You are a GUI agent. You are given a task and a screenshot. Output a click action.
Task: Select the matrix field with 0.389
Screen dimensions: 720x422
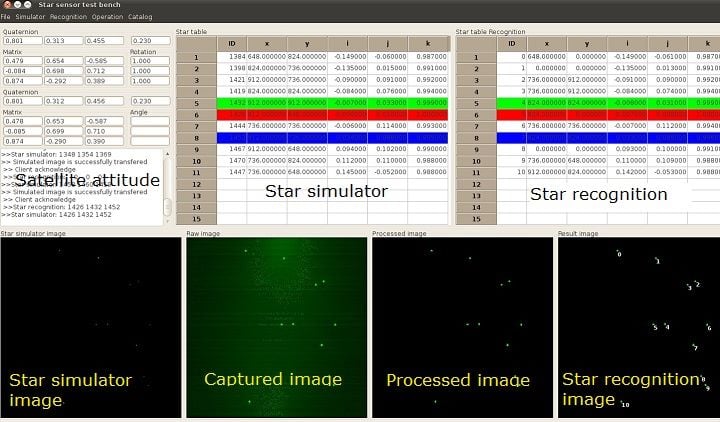point(104,81)
